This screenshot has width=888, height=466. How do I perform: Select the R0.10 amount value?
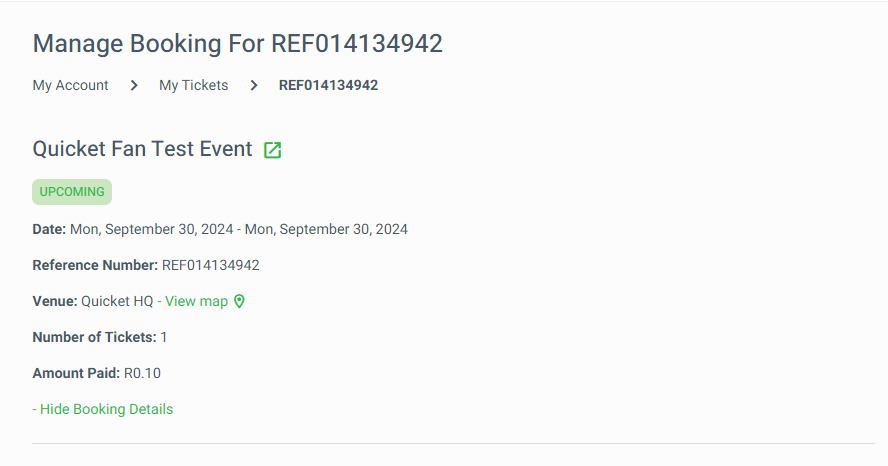(142, 374)
